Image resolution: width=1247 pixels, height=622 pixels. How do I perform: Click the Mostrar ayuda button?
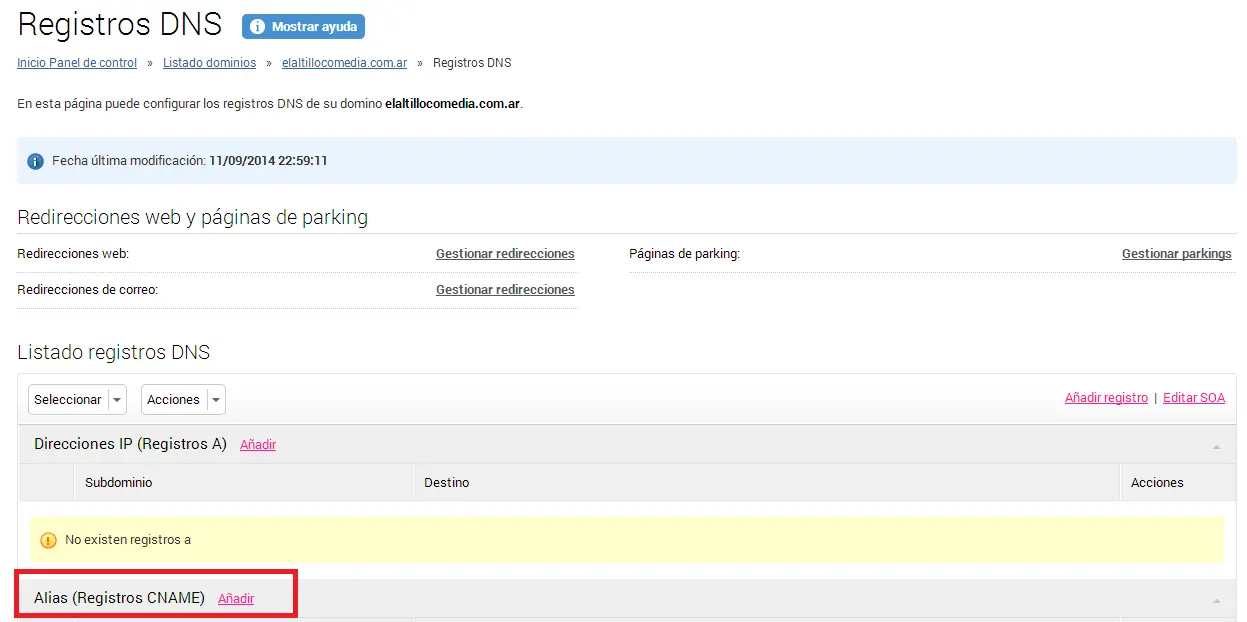coord(303,26)
